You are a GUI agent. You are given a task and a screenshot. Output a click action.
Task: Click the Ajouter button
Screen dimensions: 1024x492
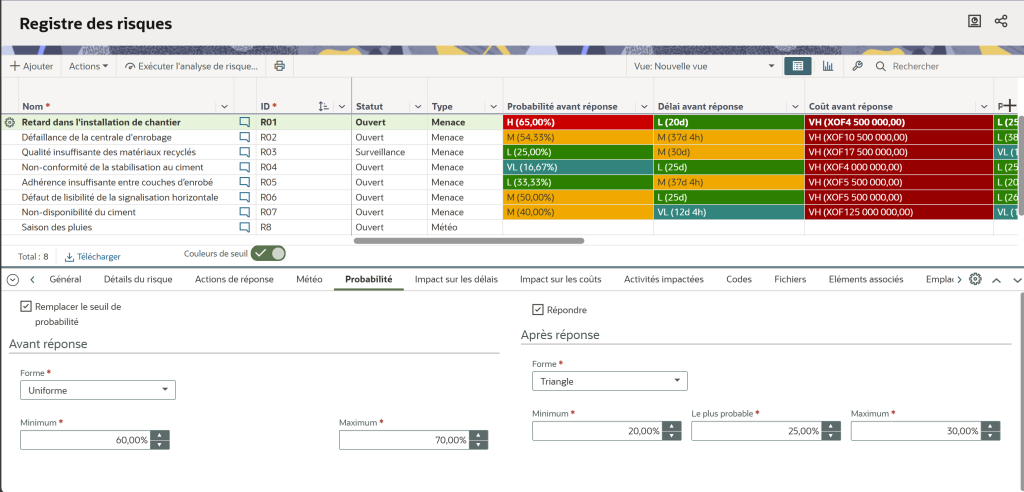32,66
